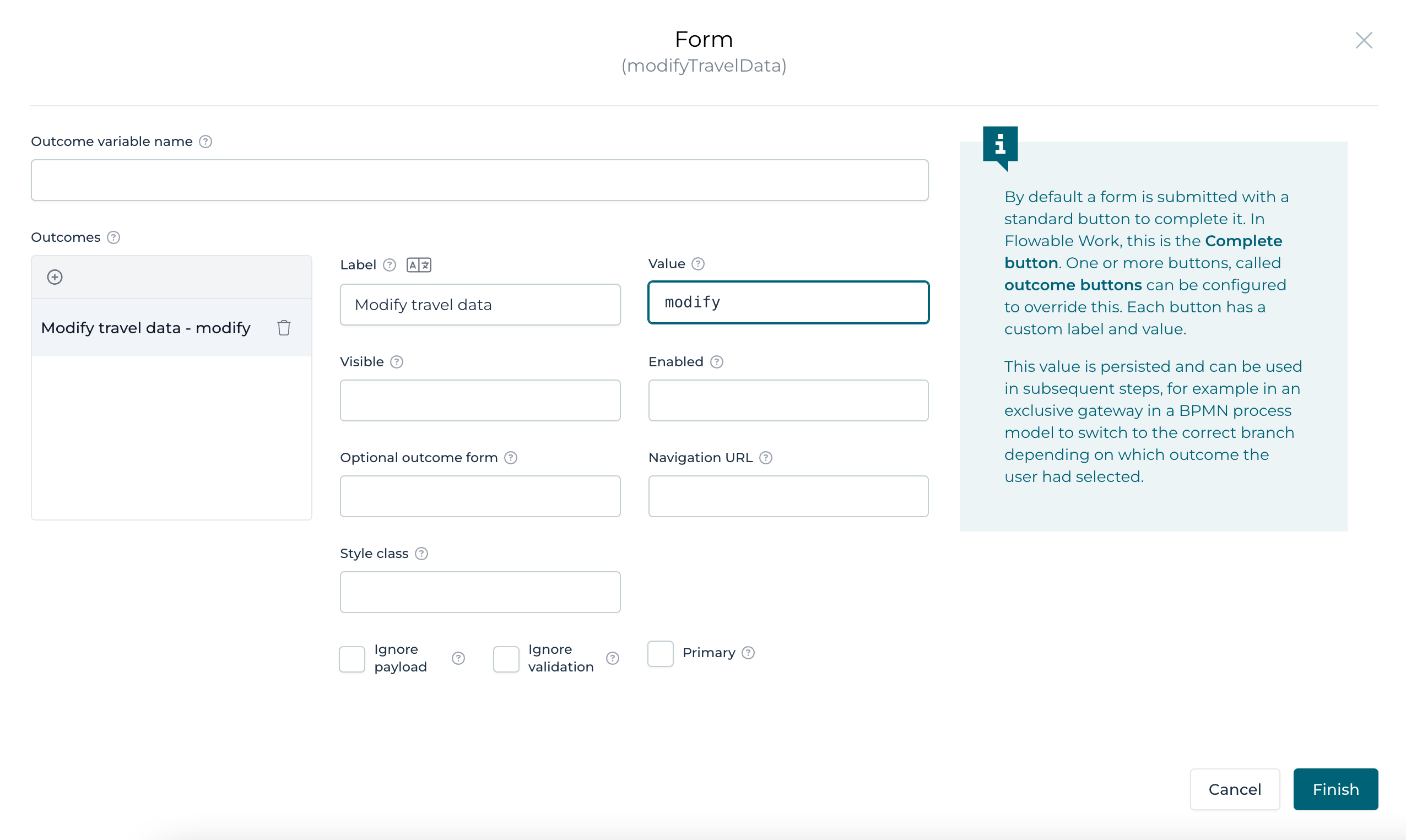Image resolution: width=1406 pixels, height=840 pixels.
Task: Delete the Modify travel data outcome
Action: (x=284, y=328)
